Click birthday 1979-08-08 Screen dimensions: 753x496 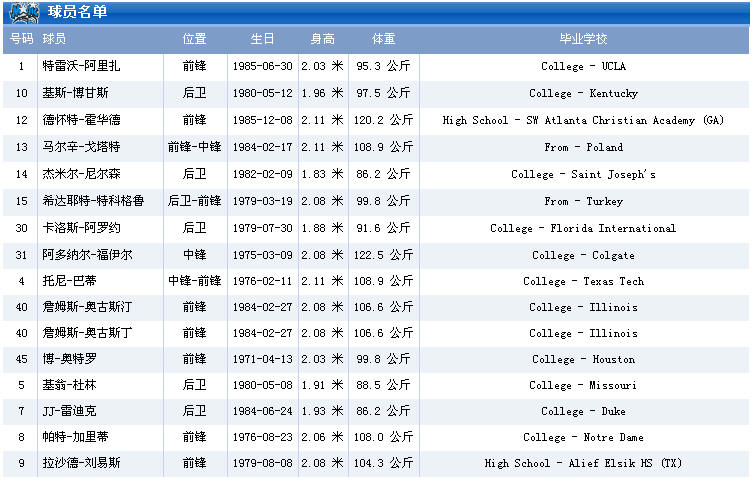(x=262, y=462)
